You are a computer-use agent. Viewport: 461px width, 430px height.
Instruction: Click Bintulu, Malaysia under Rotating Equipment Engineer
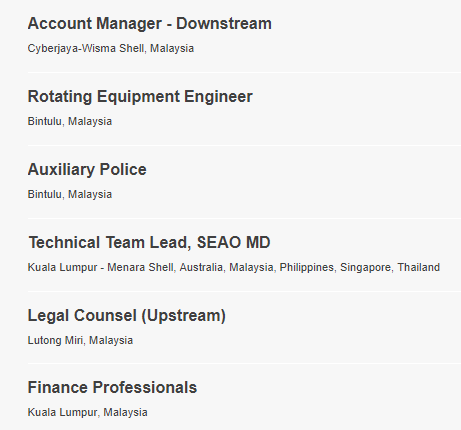70,121
